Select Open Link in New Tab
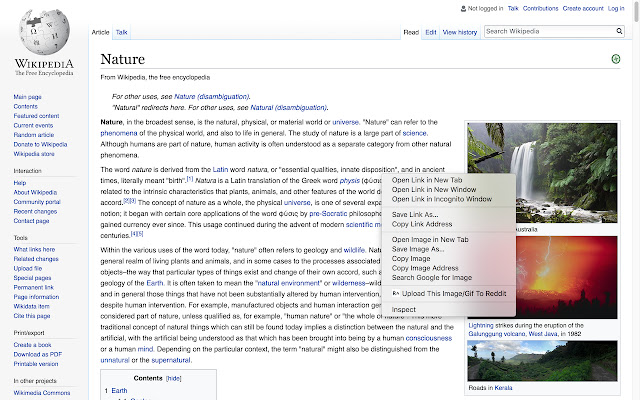Image resolution: width=640 pixels, height=400 pixels. (427, 180)
